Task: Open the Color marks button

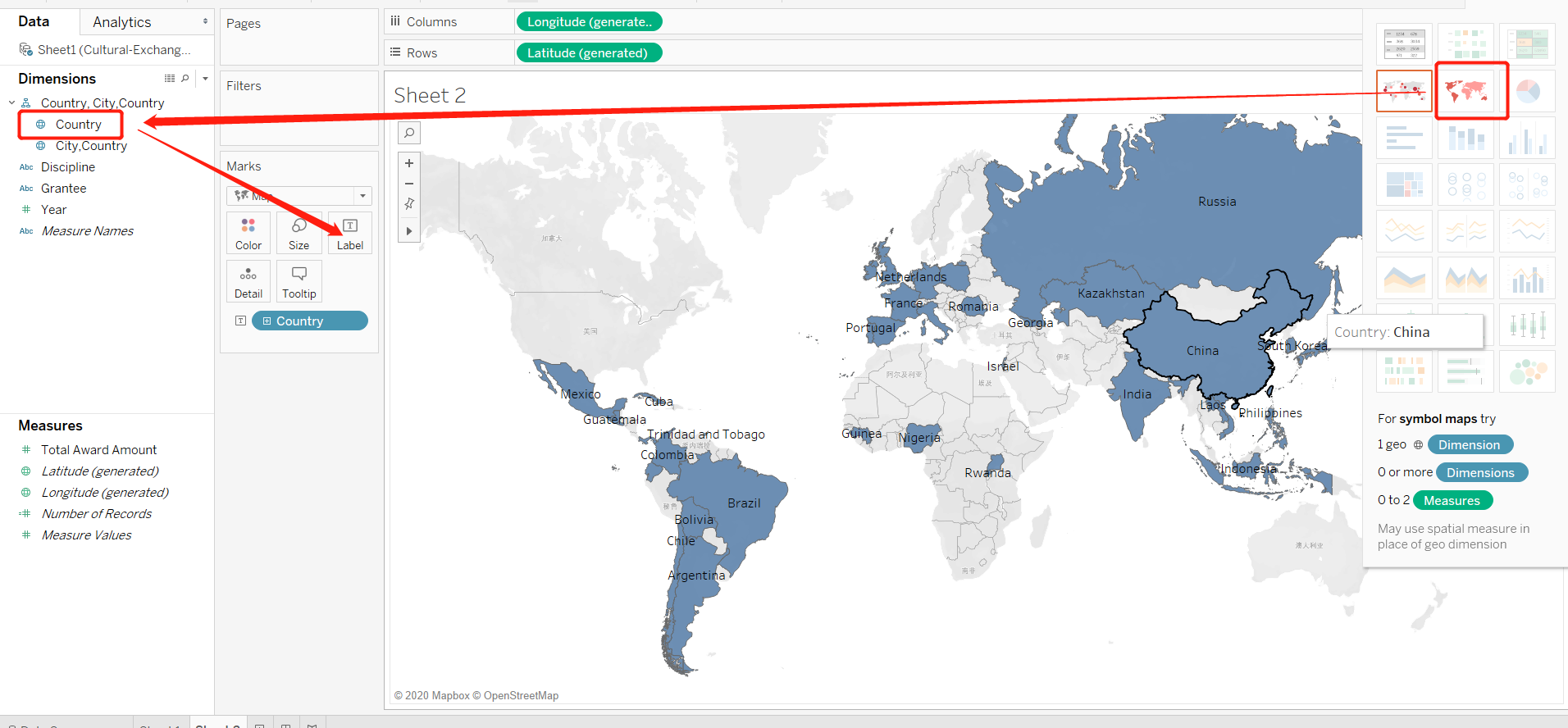Action: [x=248, y=233]
